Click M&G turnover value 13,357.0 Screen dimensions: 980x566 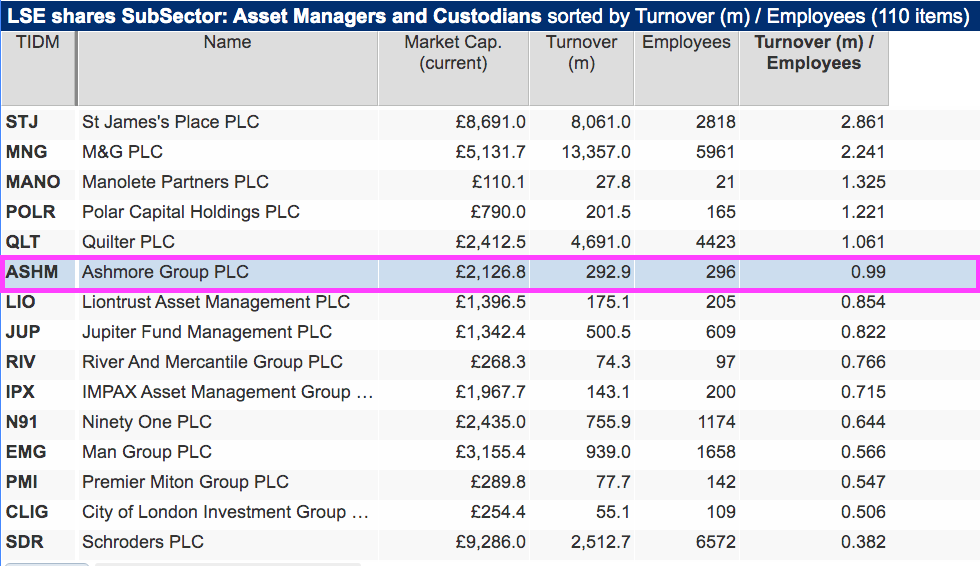[x=596, y=152]
